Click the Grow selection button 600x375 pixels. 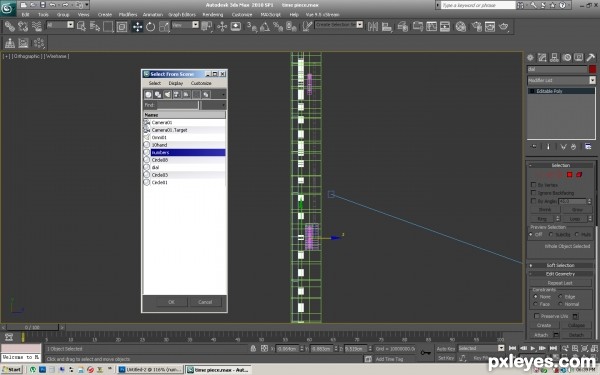coord(577,210)
